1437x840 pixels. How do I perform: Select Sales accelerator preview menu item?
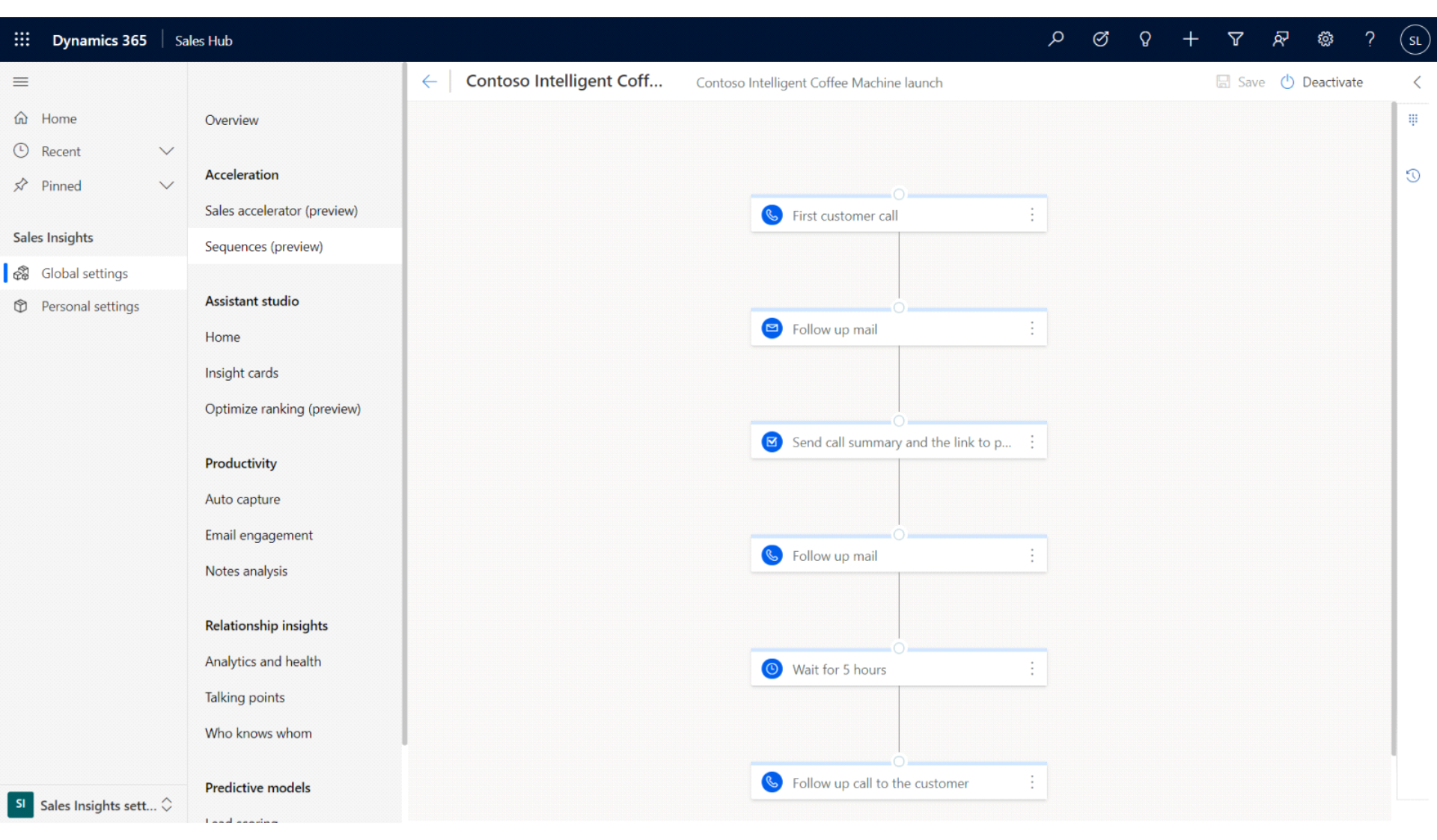(x=281, y=210)
